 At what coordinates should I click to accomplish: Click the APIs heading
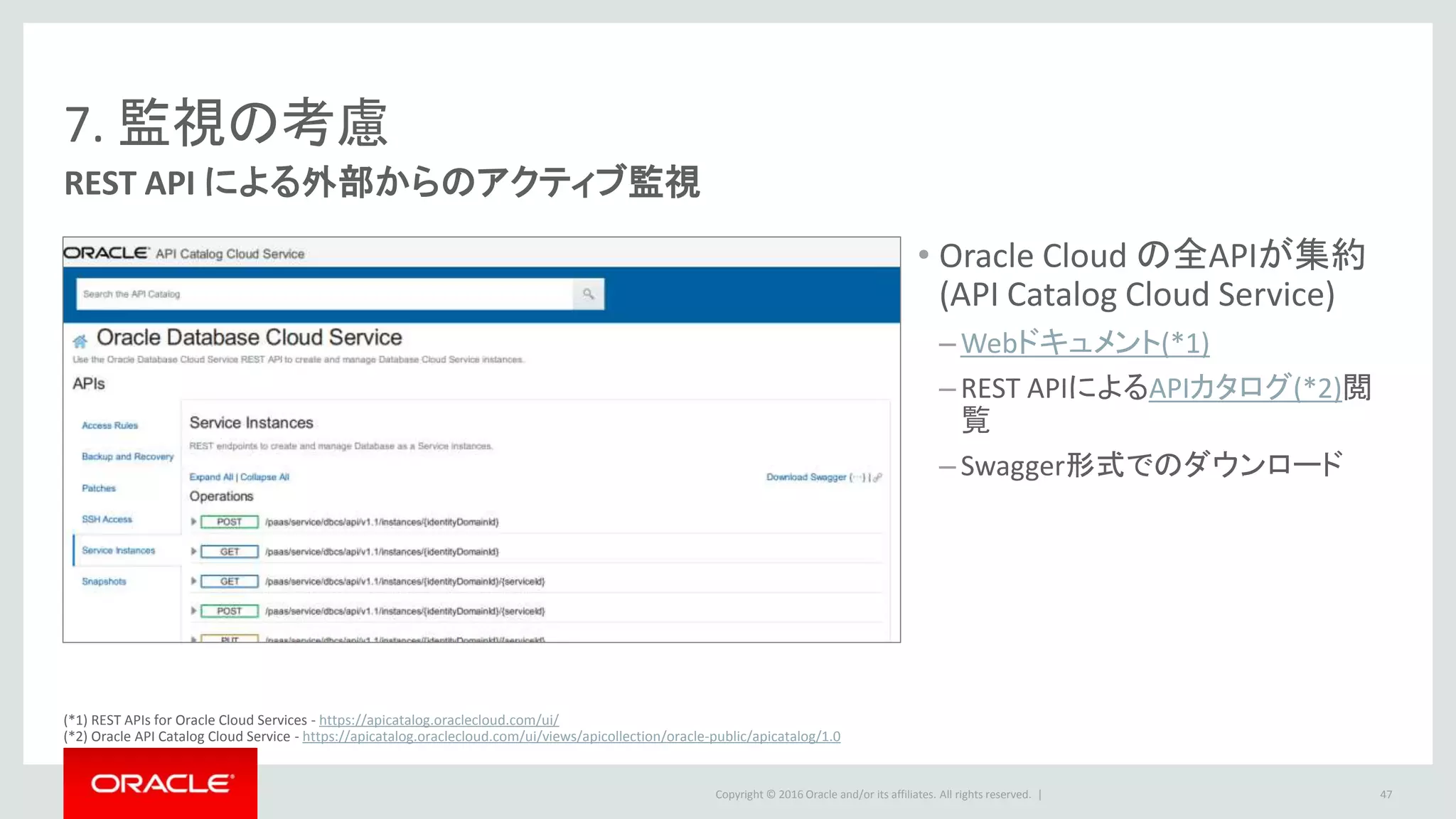click(x=89, y=384)
